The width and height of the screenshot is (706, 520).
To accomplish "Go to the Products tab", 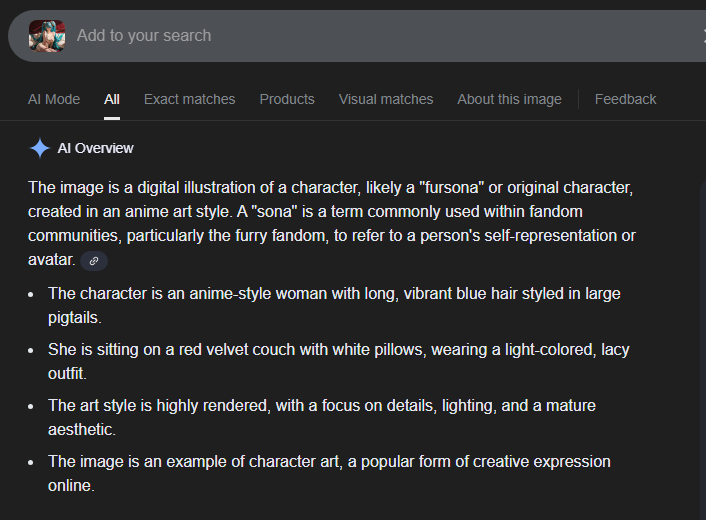I will [x=287, y=99].
